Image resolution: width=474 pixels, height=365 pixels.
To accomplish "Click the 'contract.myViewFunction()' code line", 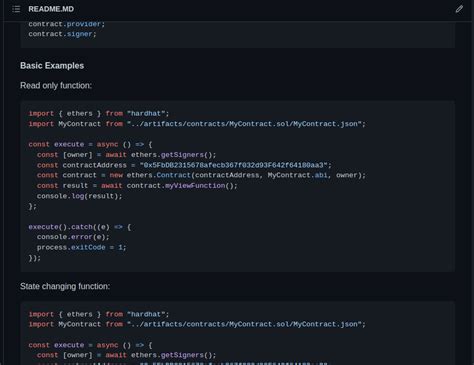I will pos(137,186).
